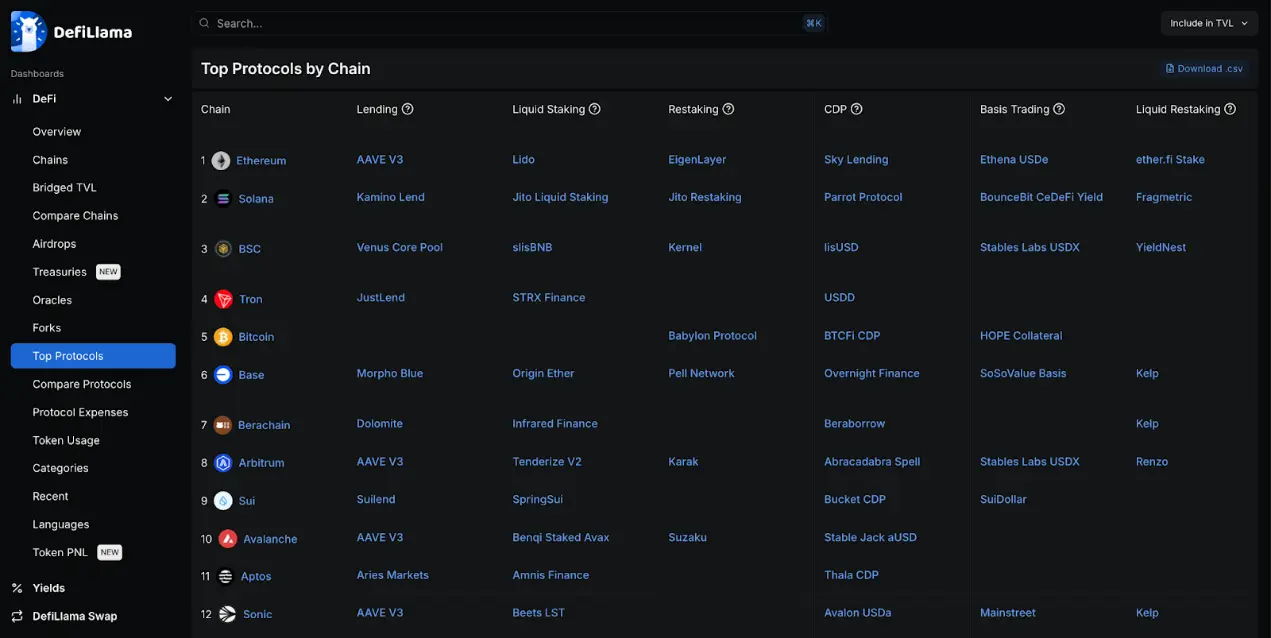Open the Include in TVL dropdown
This screenshot has width=1271, height=638.
pyautogui.click(x=1209, y=23)
